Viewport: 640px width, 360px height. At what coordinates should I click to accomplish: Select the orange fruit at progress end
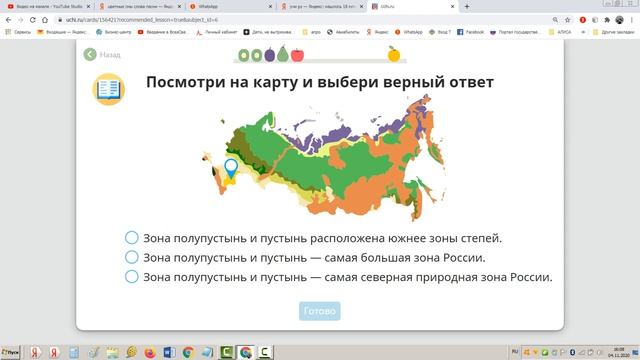click(394, 54)
